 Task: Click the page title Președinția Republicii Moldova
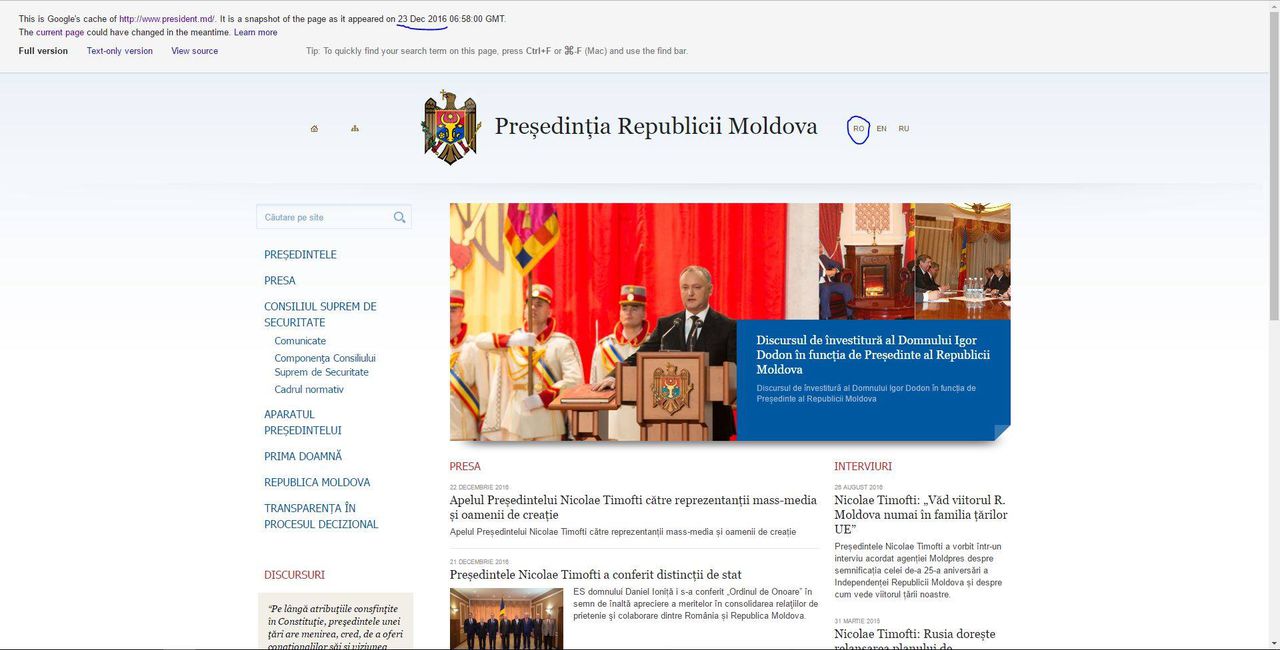click(656, 127)
